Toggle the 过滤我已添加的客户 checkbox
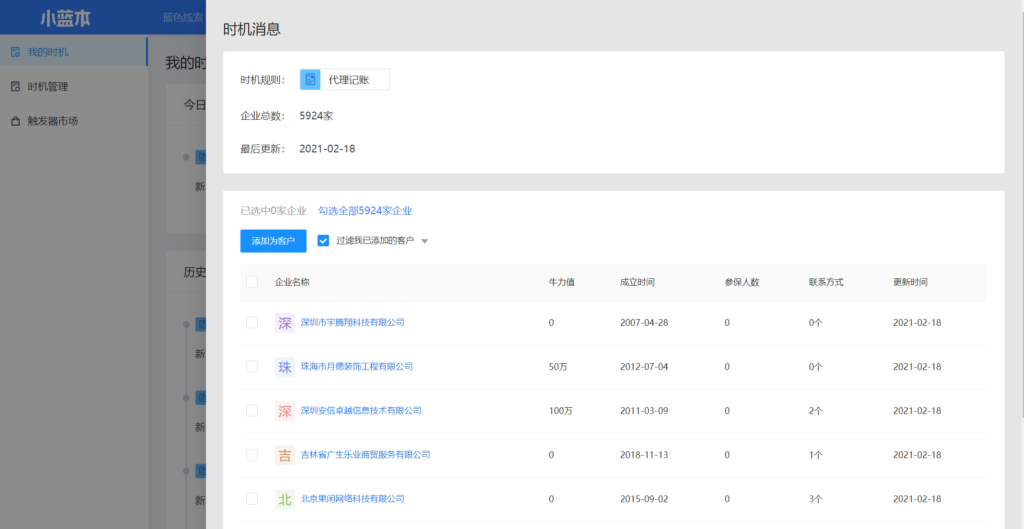This screenshot has height=529, width=1024. coord(323,241)
